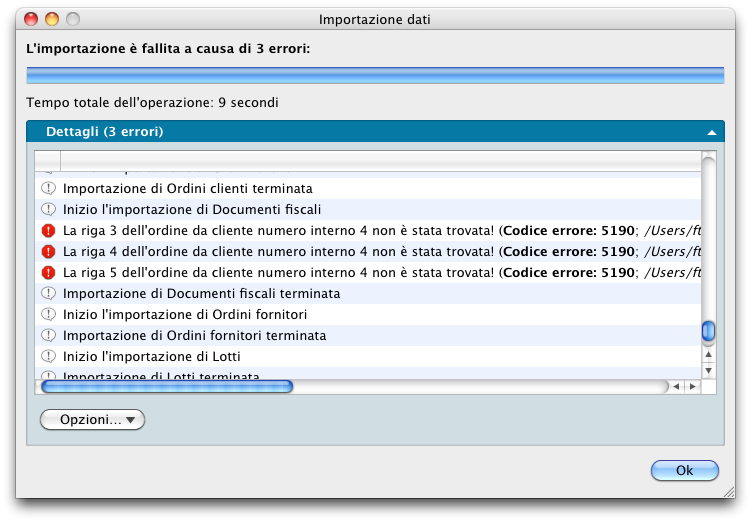Click info icon beside Inizio l'importazione di Documenti fiscali
Image resolution: width=751 pixels, height=522 pixels.
tap(48, 210)
